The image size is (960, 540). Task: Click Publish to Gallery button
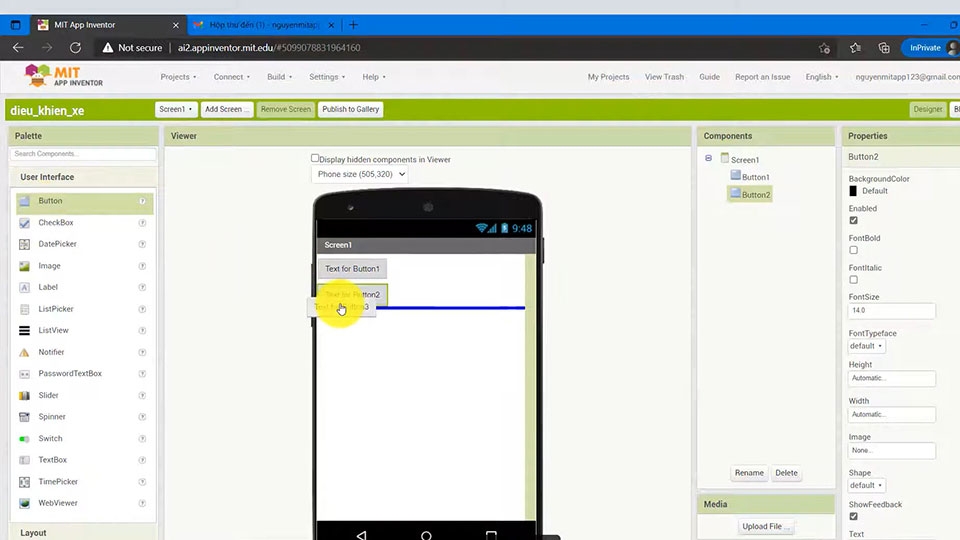coord(351,109)
